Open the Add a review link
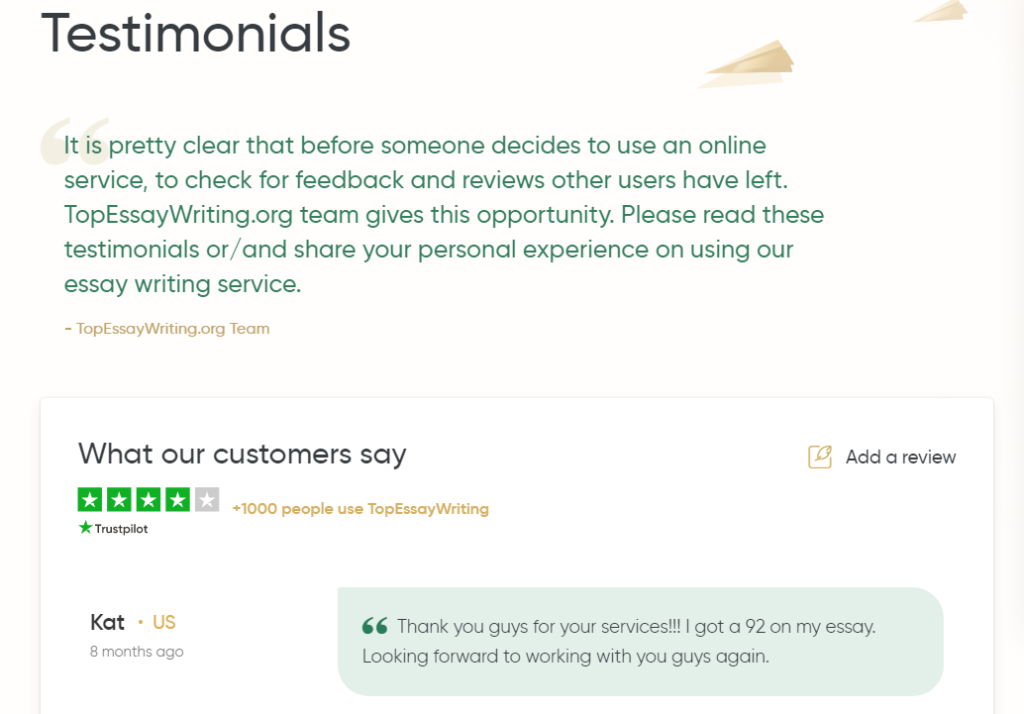The image size is (1024, 714). (901, 457)
